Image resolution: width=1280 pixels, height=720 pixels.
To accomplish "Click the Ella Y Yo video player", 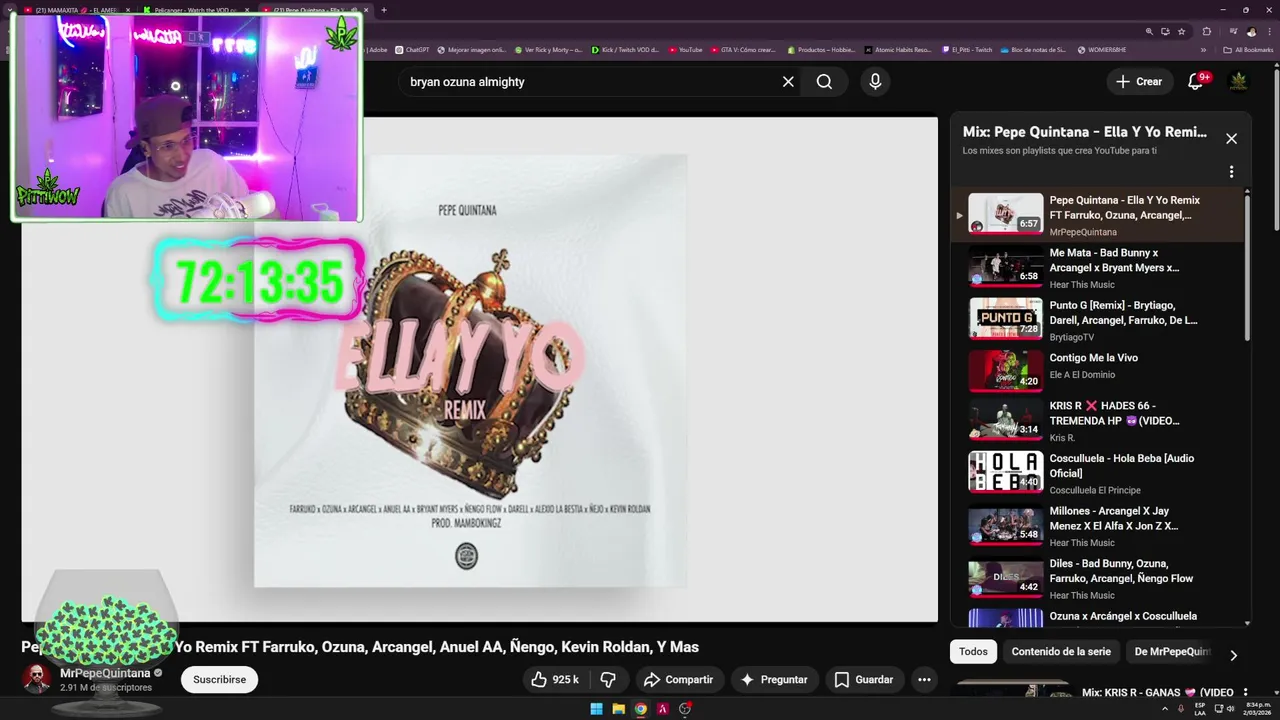I will pyautogui.click(x=480, y=370).
